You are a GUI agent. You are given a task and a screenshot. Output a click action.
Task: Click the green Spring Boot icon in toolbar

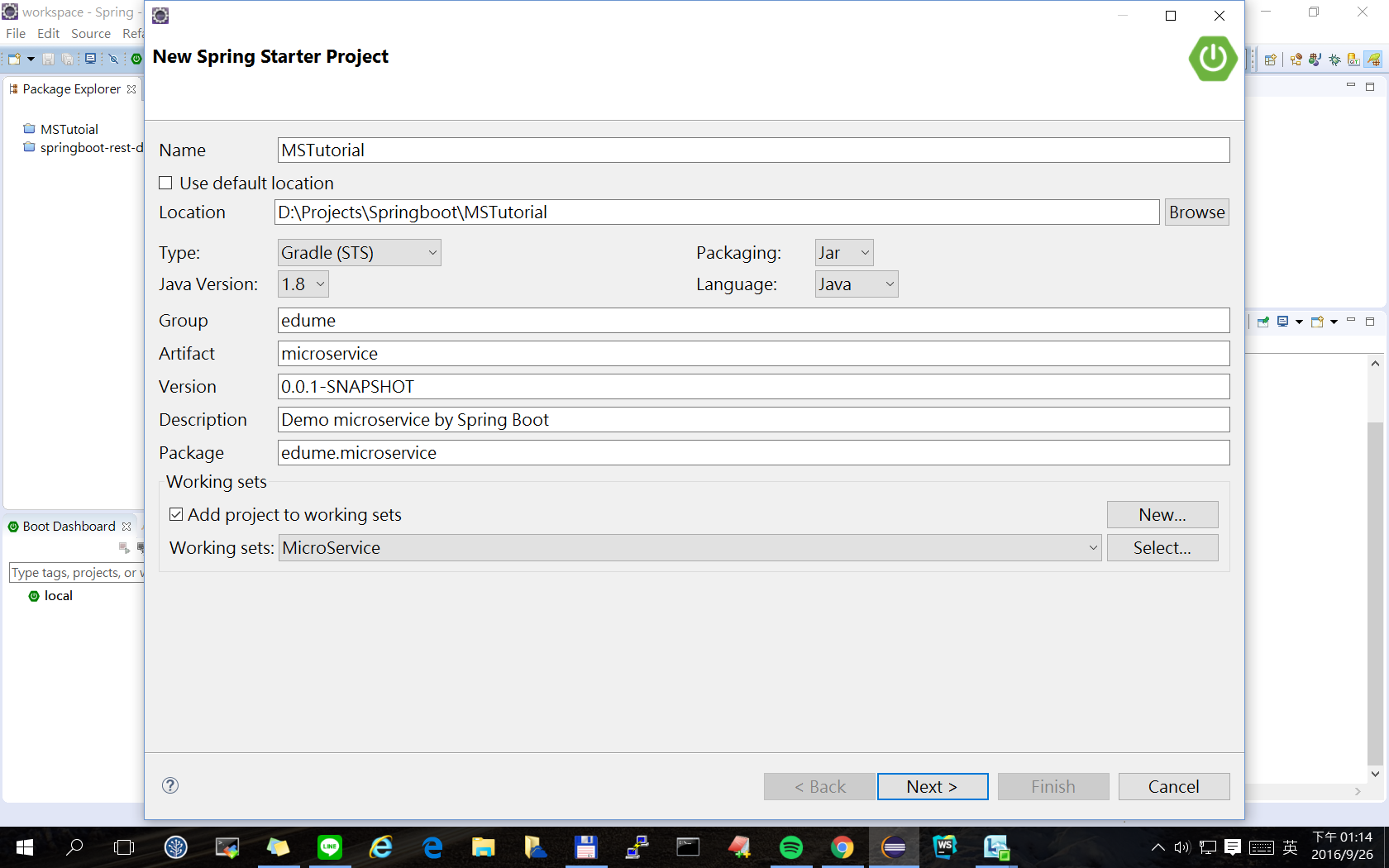click(x=136, y=59)
